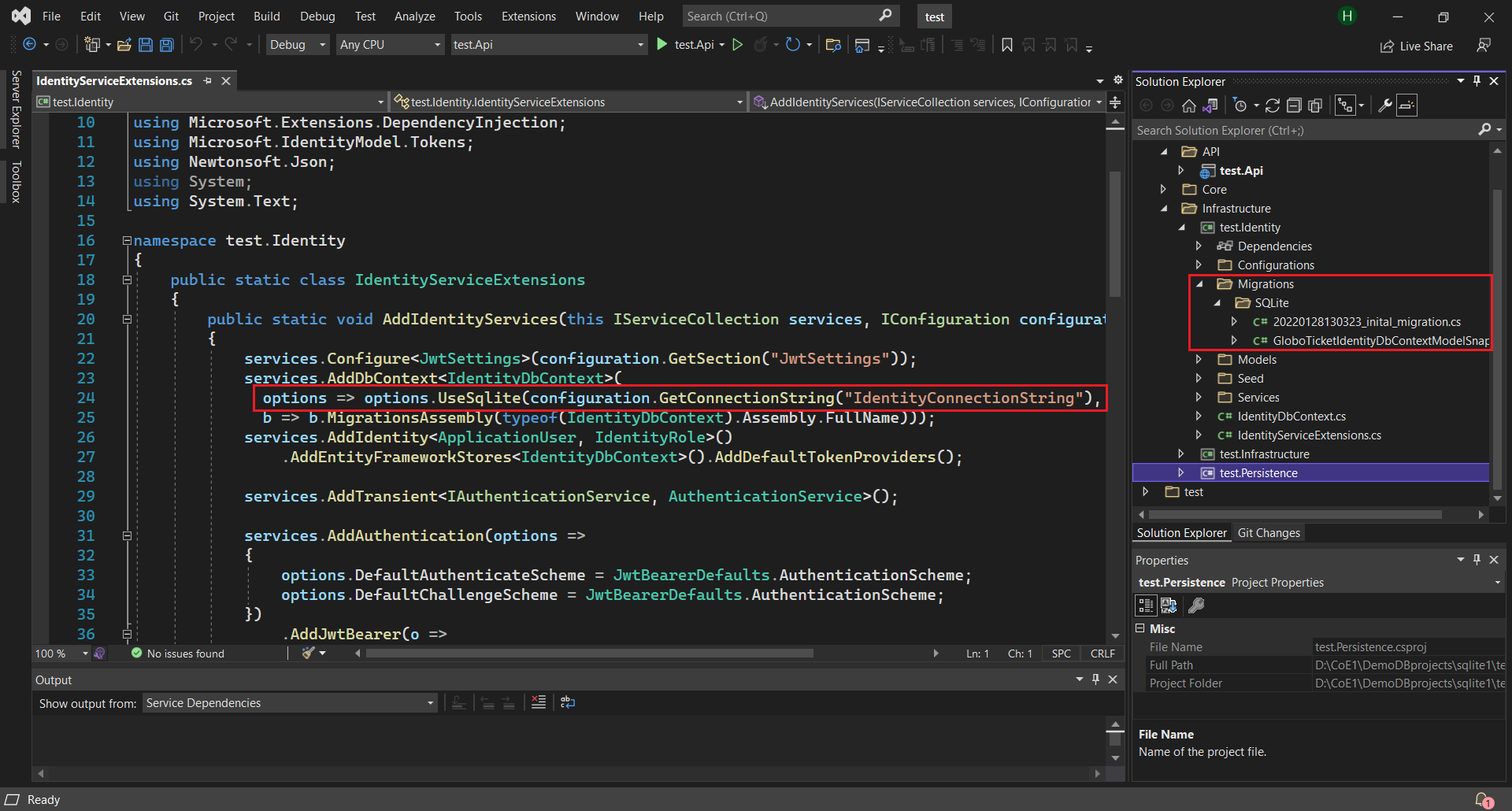
Task: Pin the Solution Explorer panel
Action: [1477, 81]
